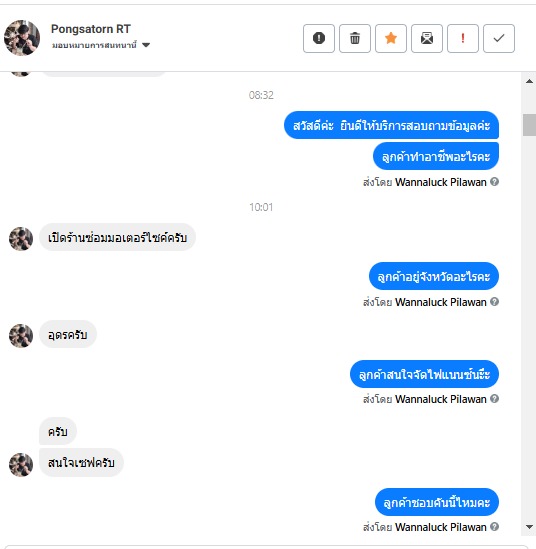Click the scrollbar up arrow
This screenshot has width=536, height=549.
[x=529, y=81]
